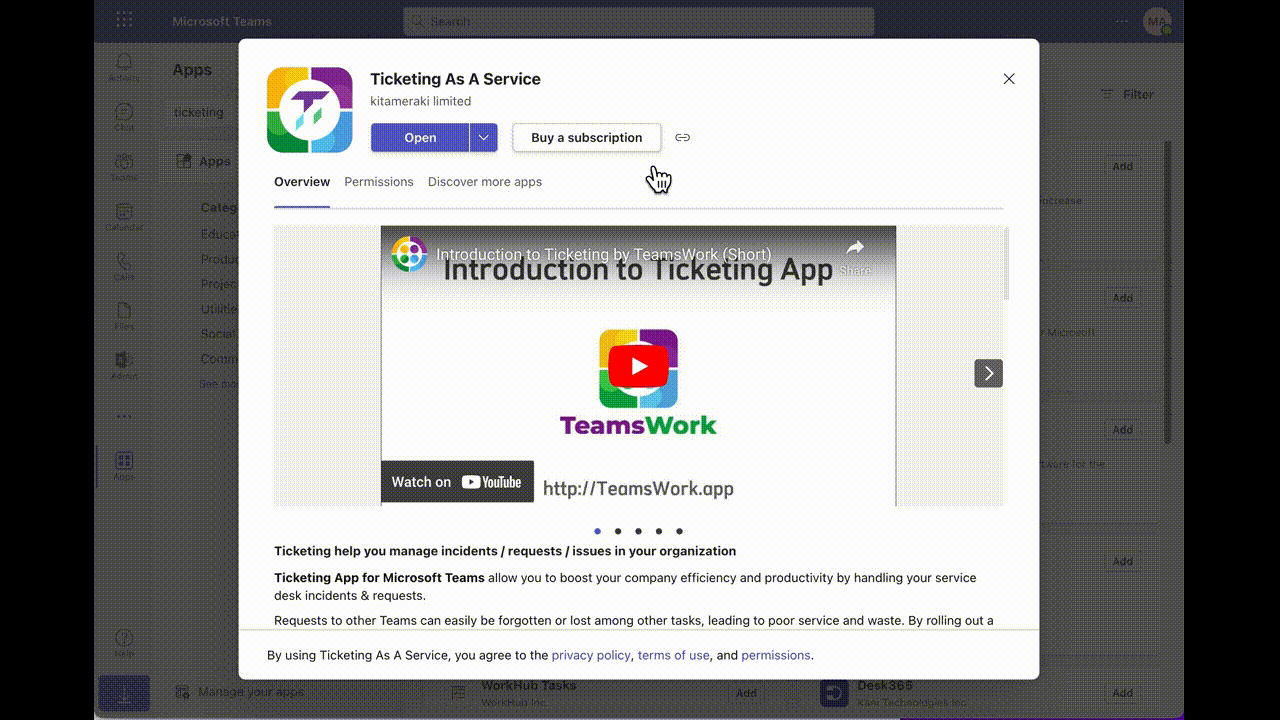
Task: Go to Activity in Teams sidebar
Action: (124, 68)
